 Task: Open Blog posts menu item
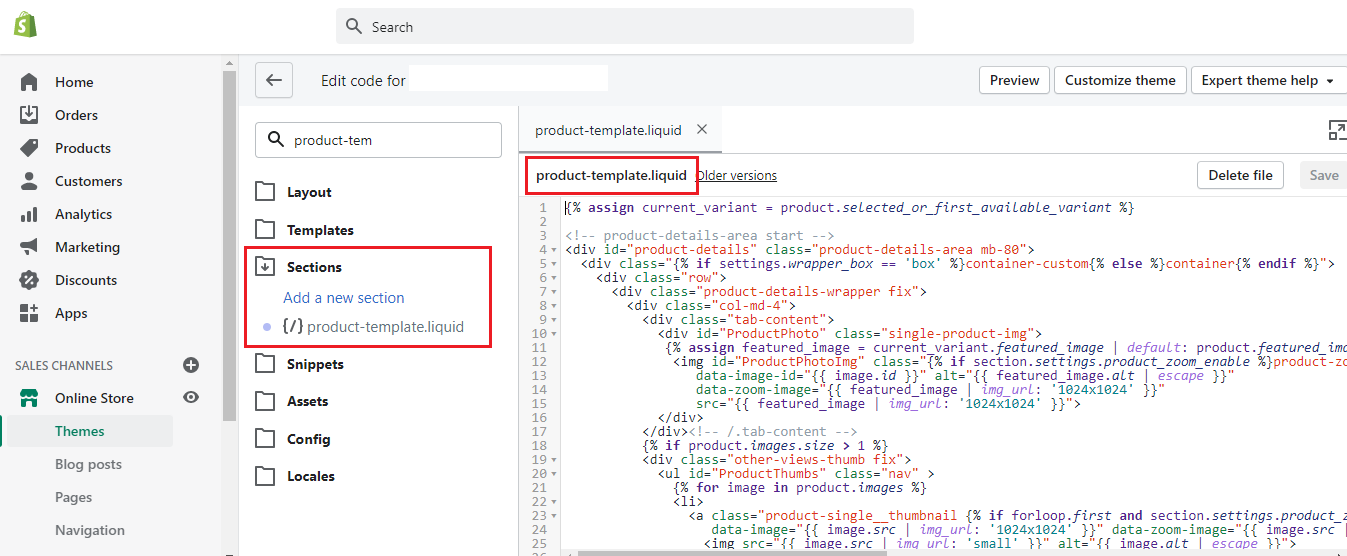88,464
